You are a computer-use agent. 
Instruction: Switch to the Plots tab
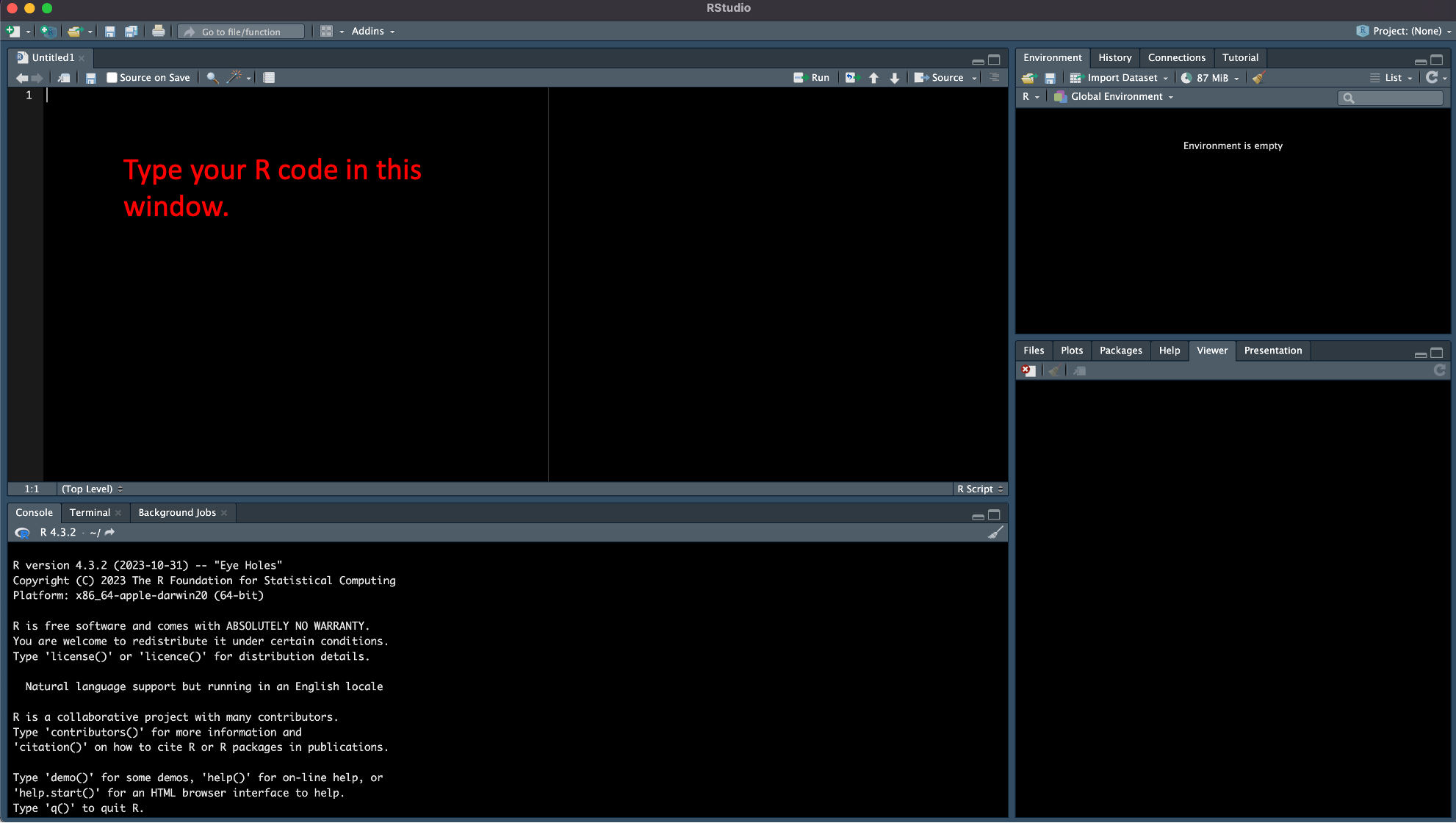click(x=1072, y=351)
